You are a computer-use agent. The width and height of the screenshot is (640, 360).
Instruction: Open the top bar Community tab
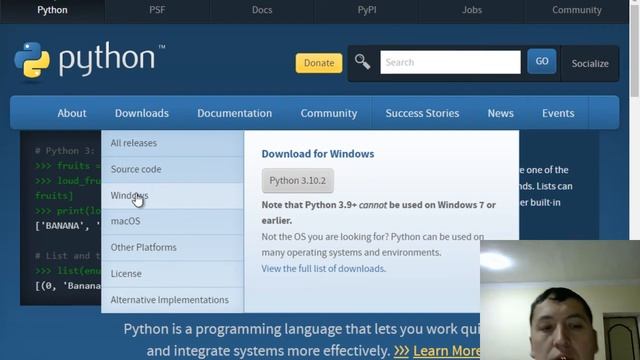(x=577, y=10)
